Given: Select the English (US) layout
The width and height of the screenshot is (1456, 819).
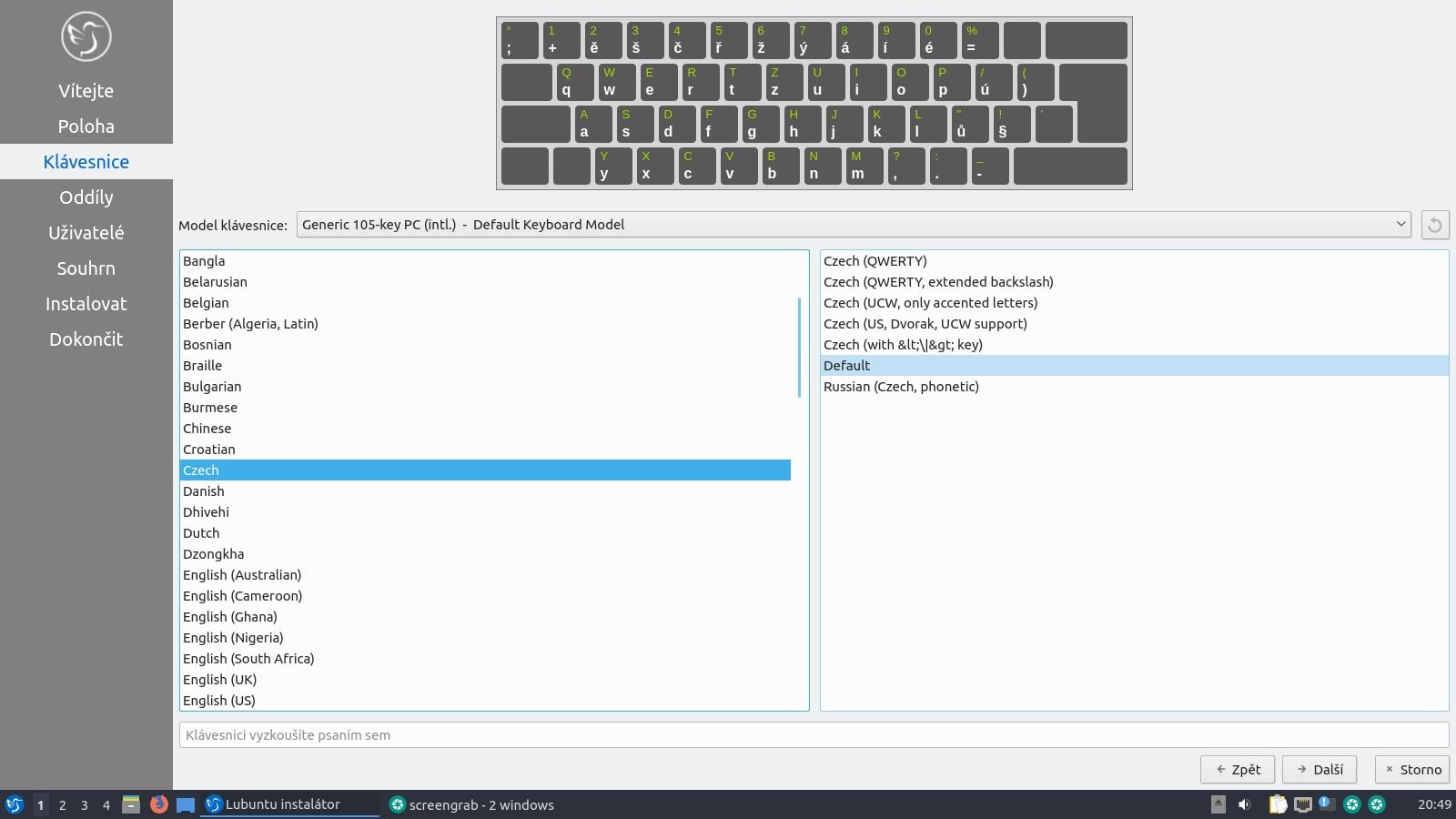Looking at the screenshot, I should (x=485, y=701).
